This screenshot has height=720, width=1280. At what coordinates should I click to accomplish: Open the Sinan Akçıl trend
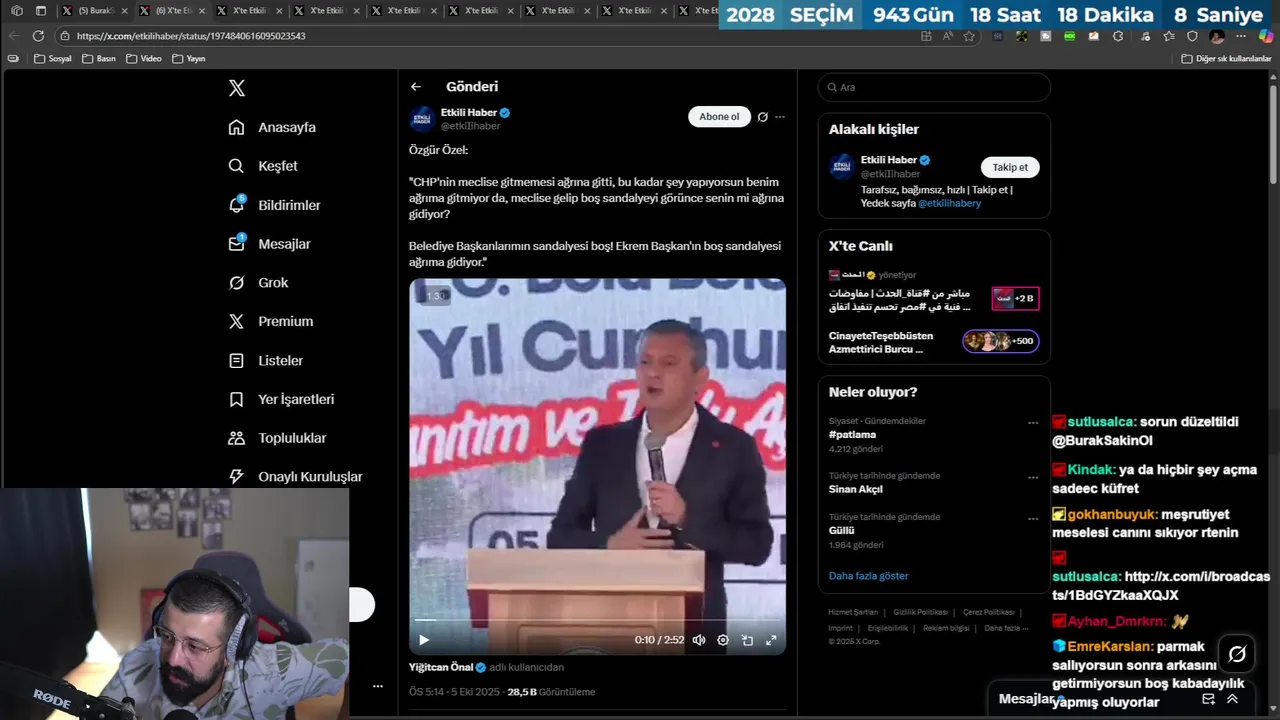click(855, 489)
